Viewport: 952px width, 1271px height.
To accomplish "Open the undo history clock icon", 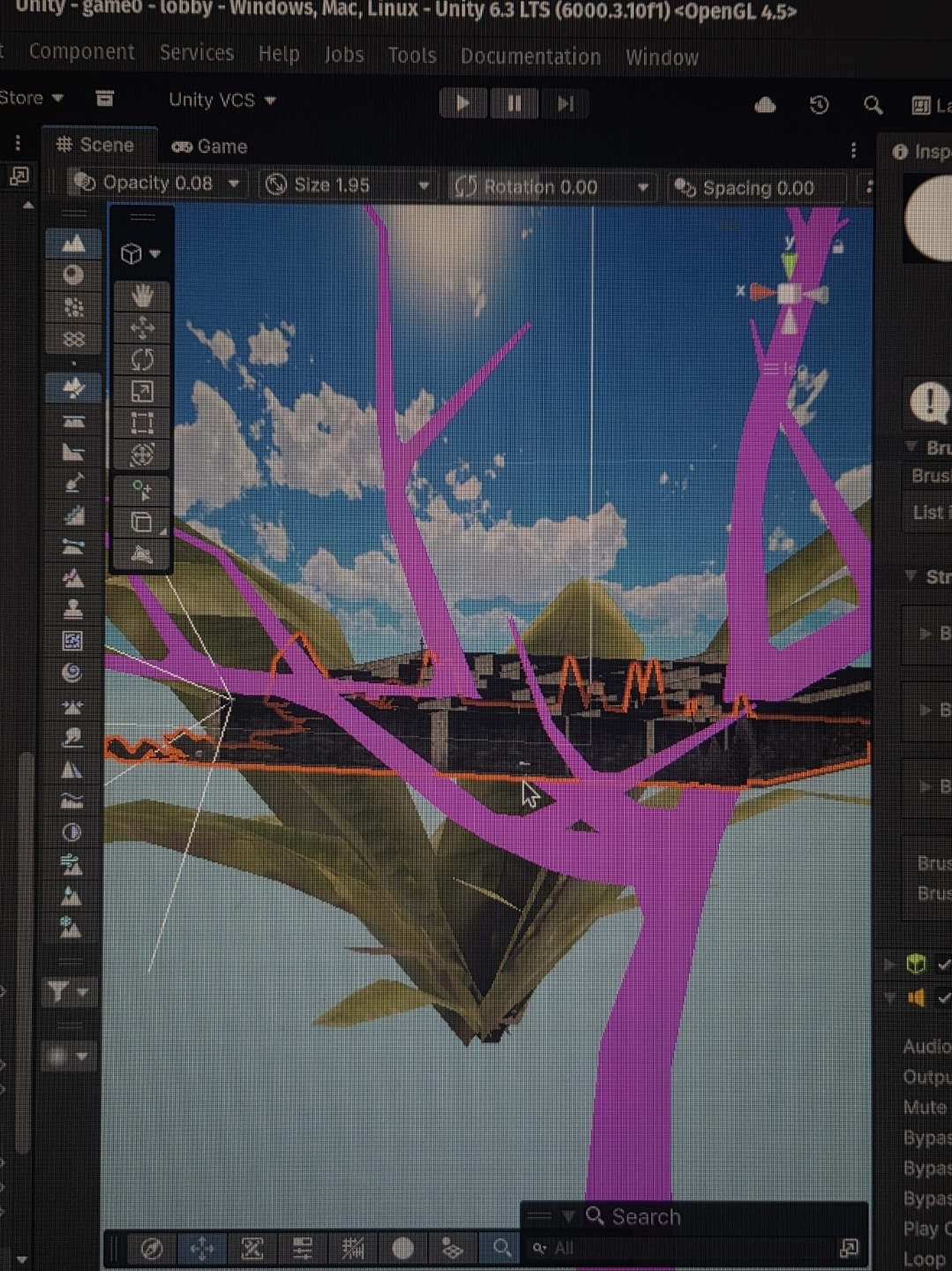I will (x=819, y=105).
